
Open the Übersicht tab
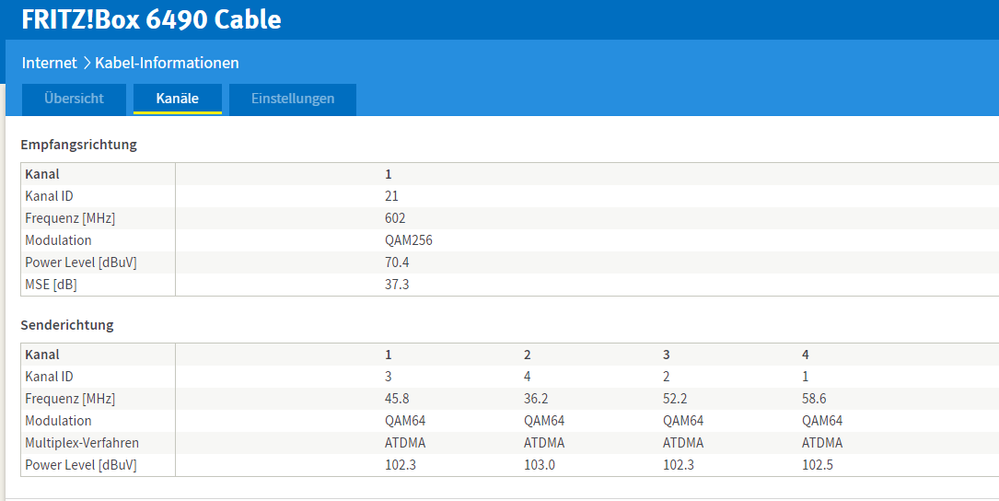tap(76, 99)
